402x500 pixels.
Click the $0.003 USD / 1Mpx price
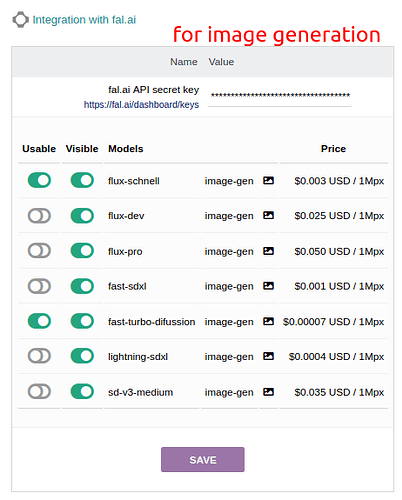click(339, 181)
